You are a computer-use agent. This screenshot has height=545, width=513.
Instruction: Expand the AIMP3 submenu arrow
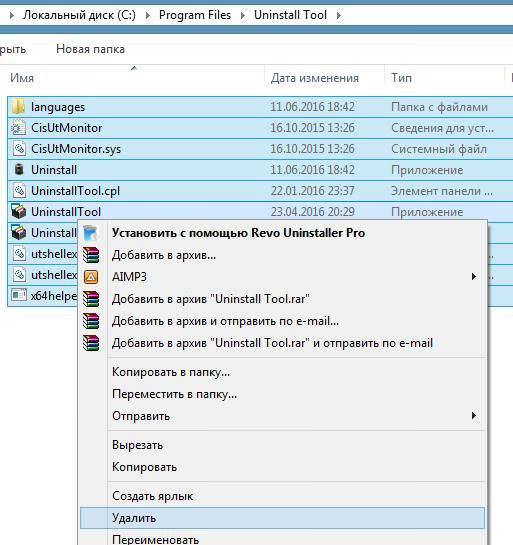pos(473,277)
